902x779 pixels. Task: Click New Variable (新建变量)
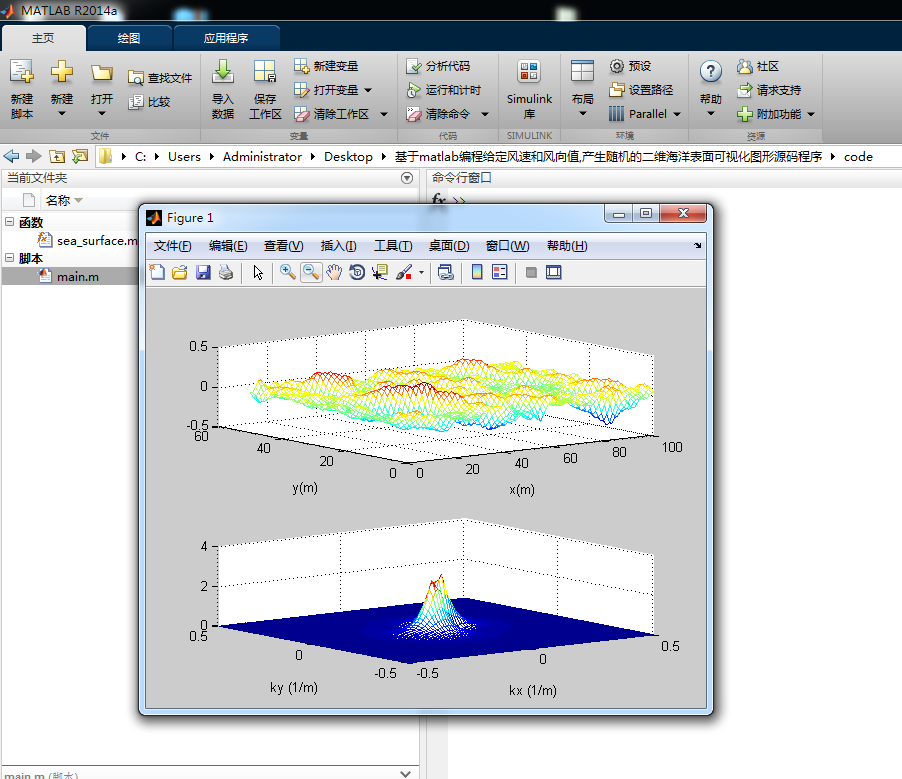[x=326, y=66]
